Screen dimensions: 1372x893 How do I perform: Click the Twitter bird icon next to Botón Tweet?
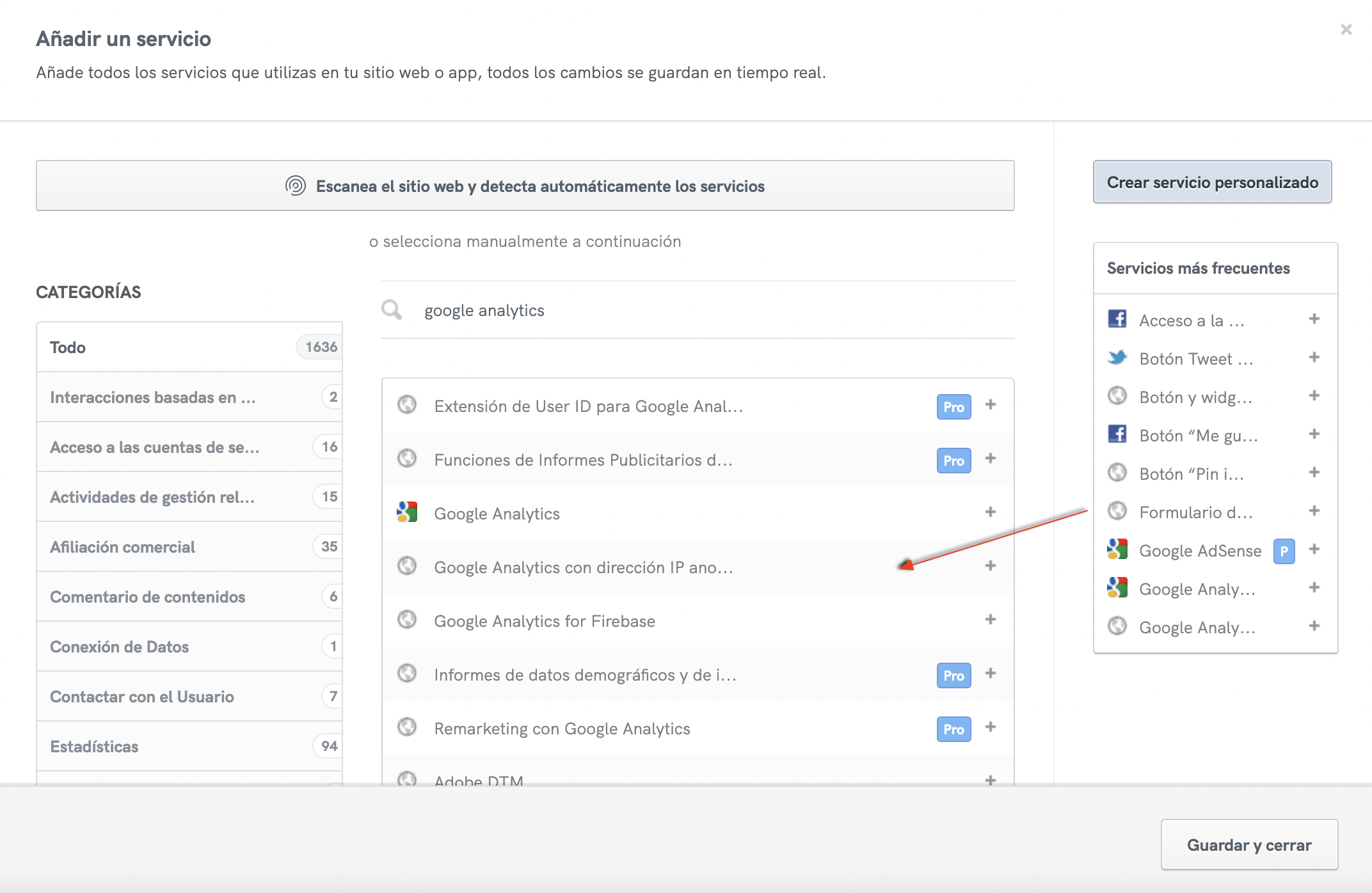point(1117,358)
